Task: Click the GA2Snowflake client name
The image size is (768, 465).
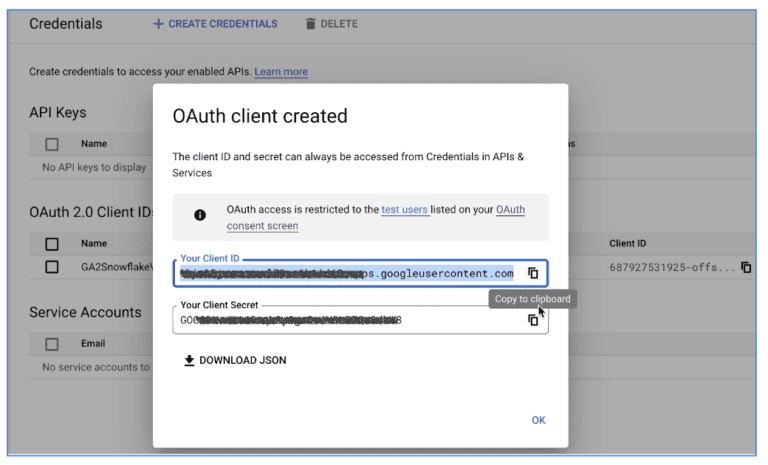Action: click(117, 267)
